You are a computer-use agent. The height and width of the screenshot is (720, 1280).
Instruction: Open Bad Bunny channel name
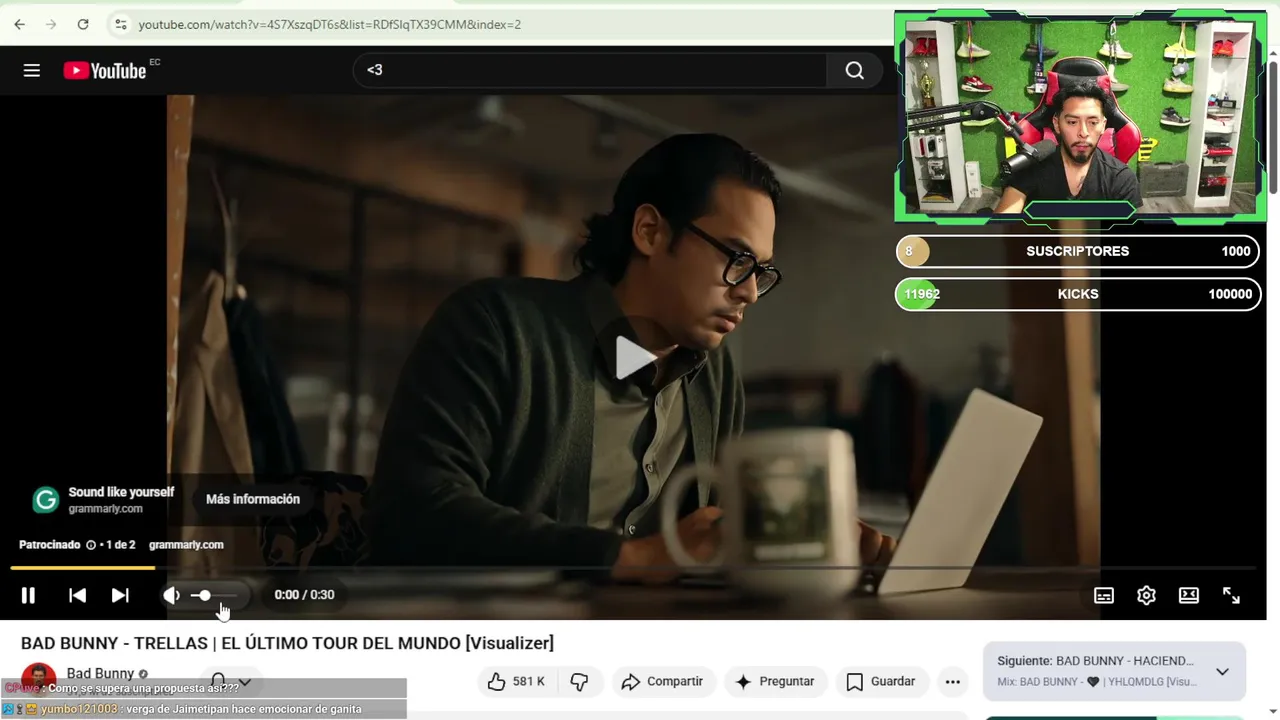pos(100,673)
